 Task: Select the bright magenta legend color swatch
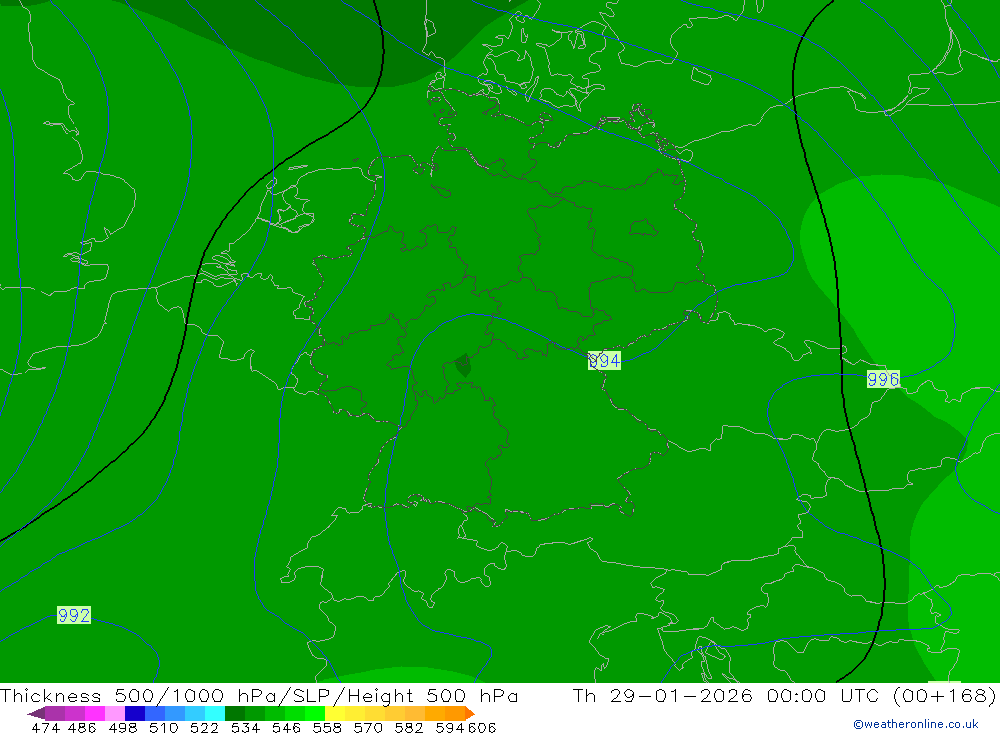[95, 713]
